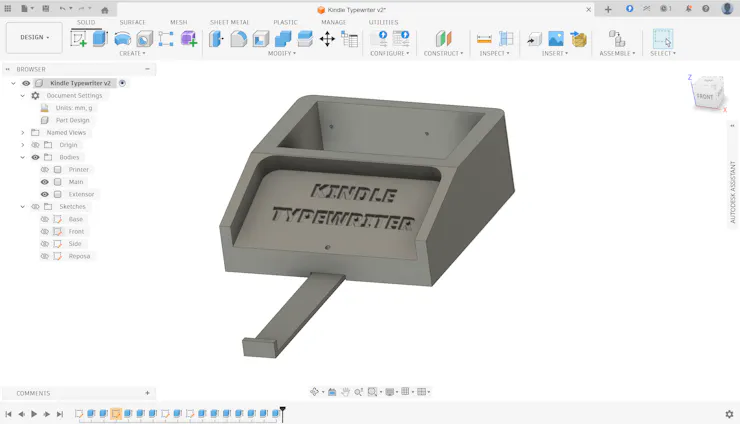
Task: Select the Move/Copy arrows tool
Action: pos(327,39)
